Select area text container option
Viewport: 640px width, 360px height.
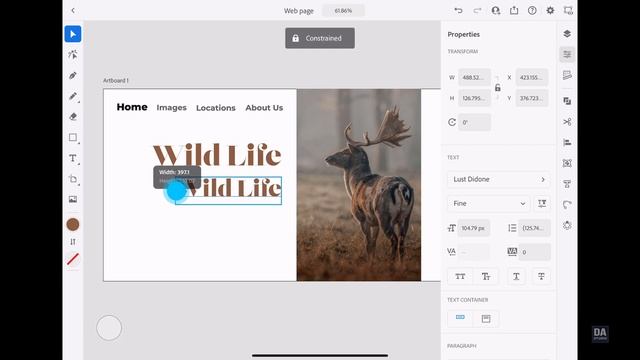click(x=486, y=318)
